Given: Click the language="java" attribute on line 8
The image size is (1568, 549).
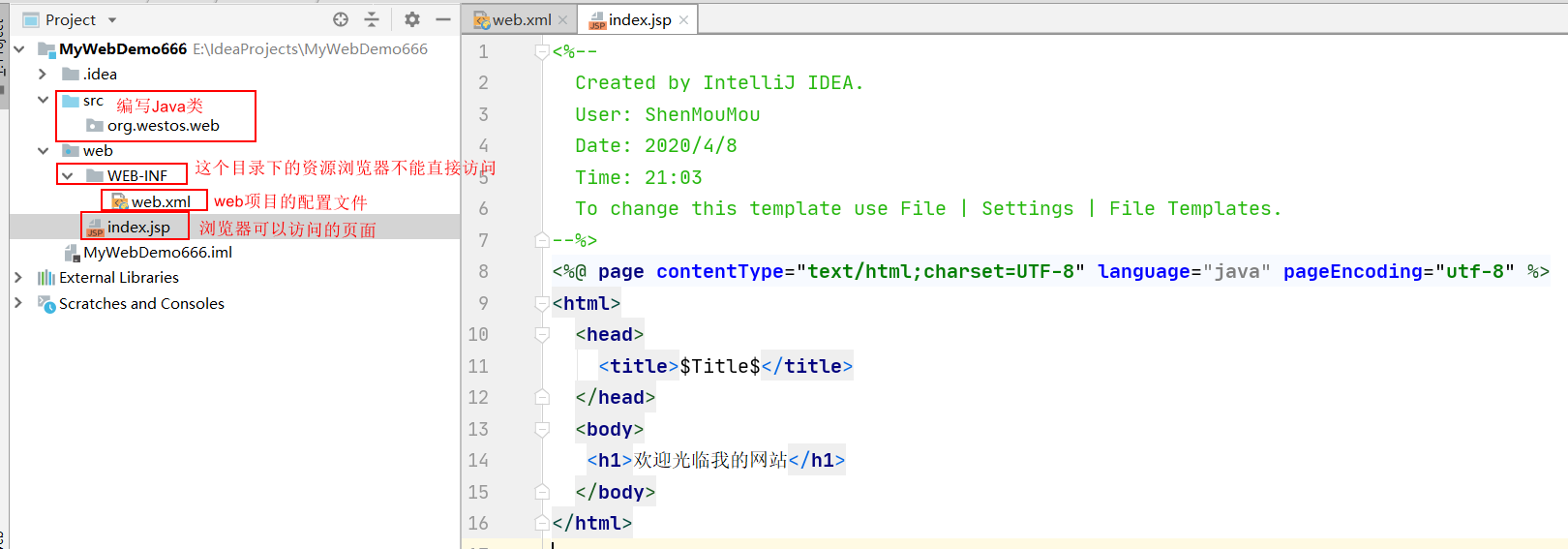Looking at the screenshot, I should coord(1184,271).
